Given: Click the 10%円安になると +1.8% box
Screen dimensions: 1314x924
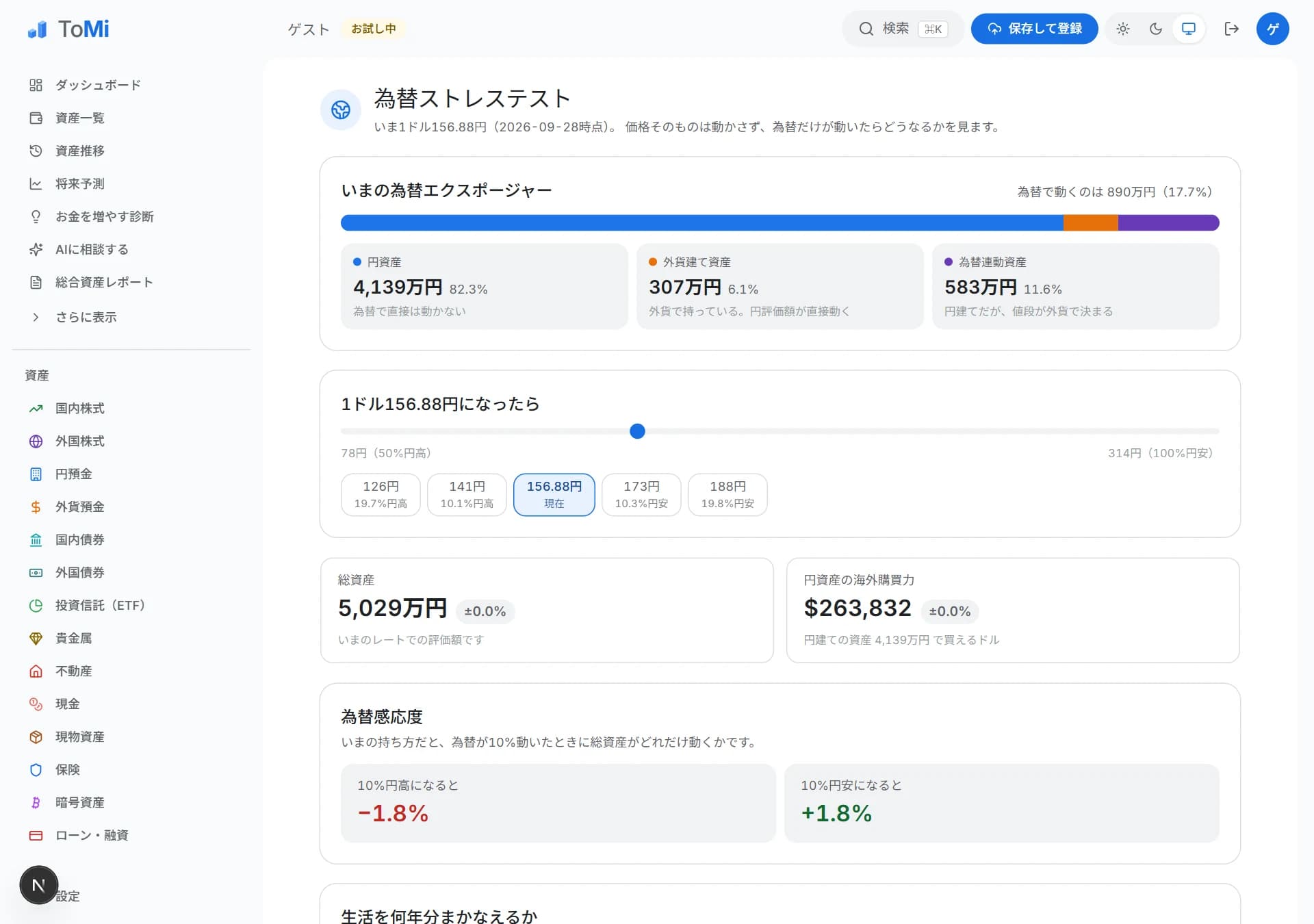Looking at the screenshot, I should click(x=1001, y=803).
